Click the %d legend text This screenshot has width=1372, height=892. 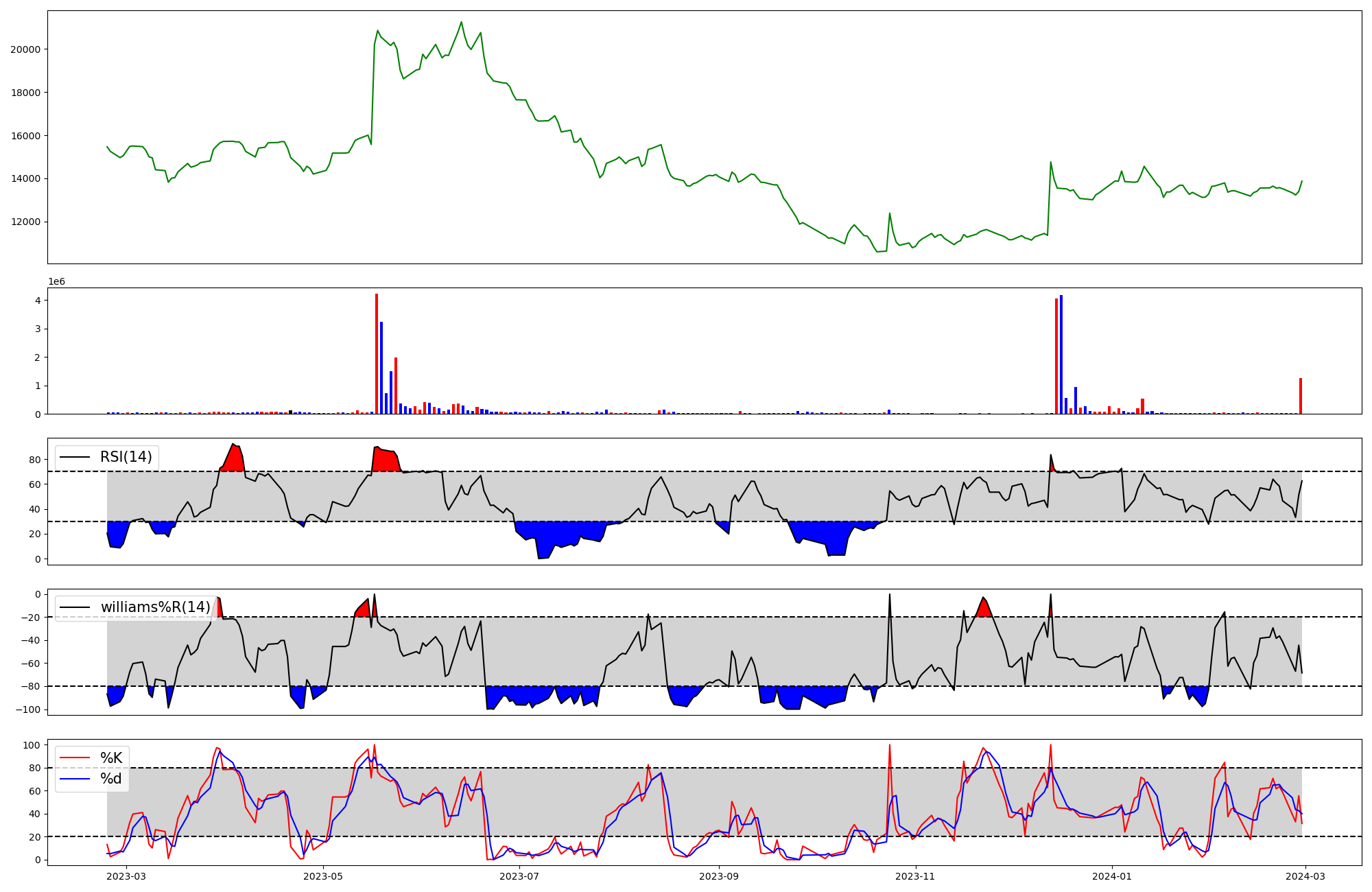click(x=111, y=779)
